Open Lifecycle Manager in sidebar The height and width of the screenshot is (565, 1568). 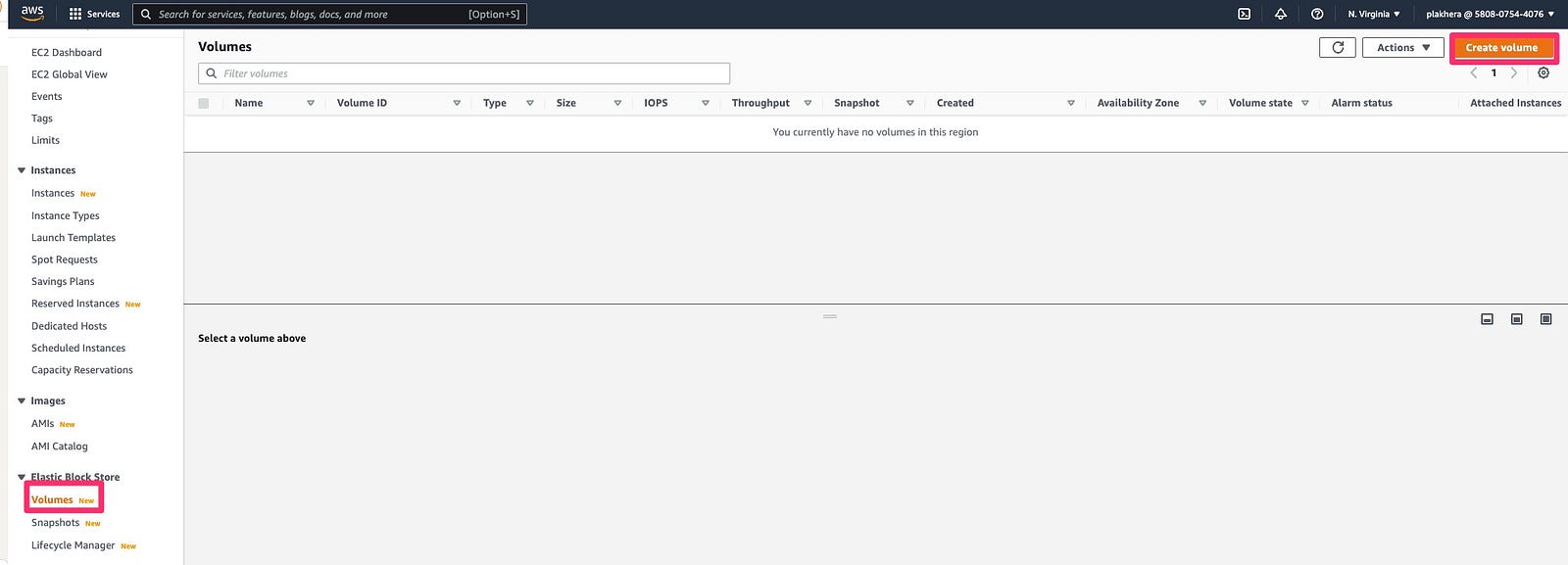pos(73,545)
